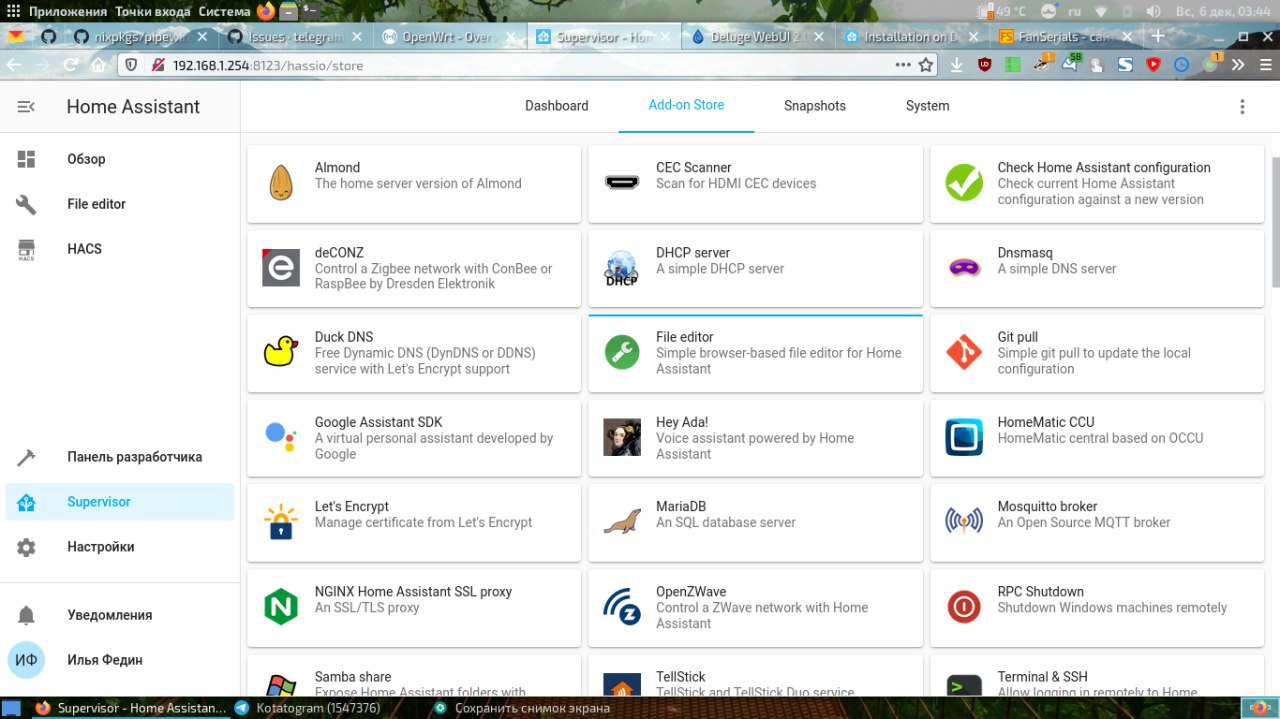The height and width of the screenshot is (719, 1280).
Task: Open the three-dot overflow menu in Supervisor
Action: (x=1243, y=106)
